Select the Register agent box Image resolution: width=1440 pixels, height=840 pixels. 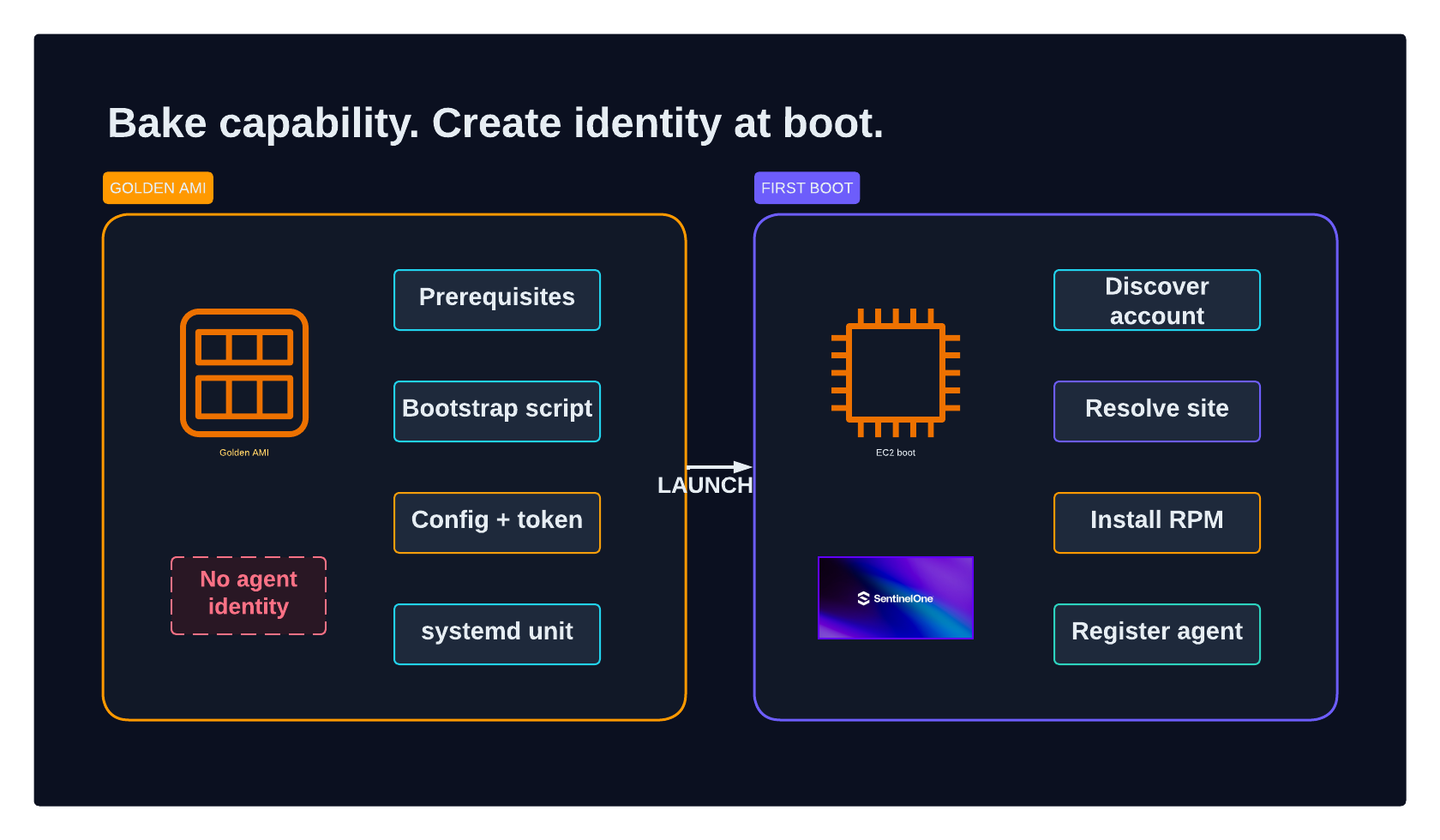1157,634
